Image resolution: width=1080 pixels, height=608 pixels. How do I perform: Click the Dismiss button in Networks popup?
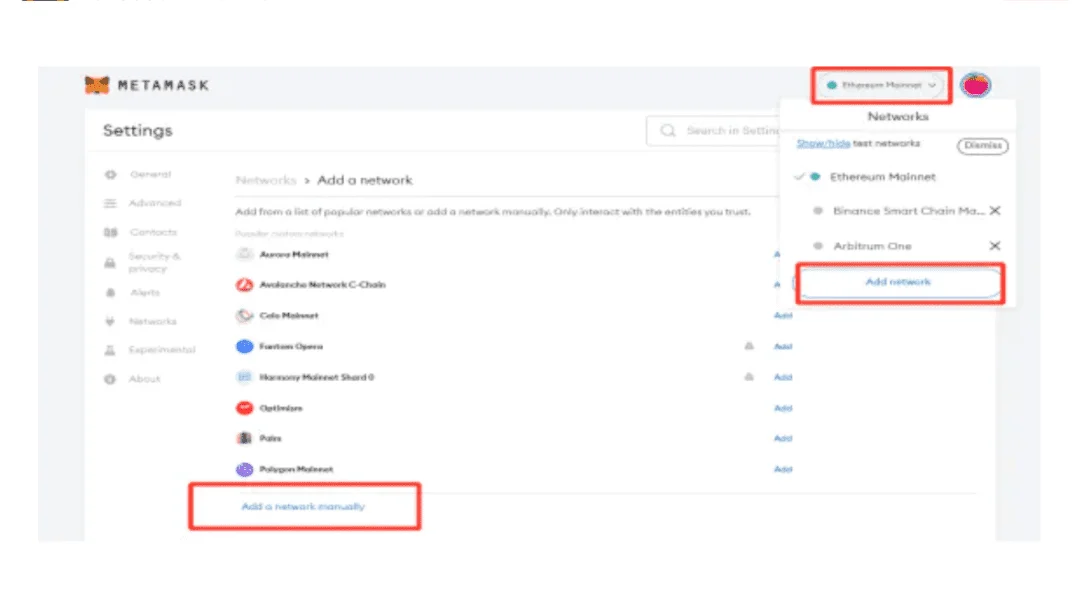tap(982, 145)
